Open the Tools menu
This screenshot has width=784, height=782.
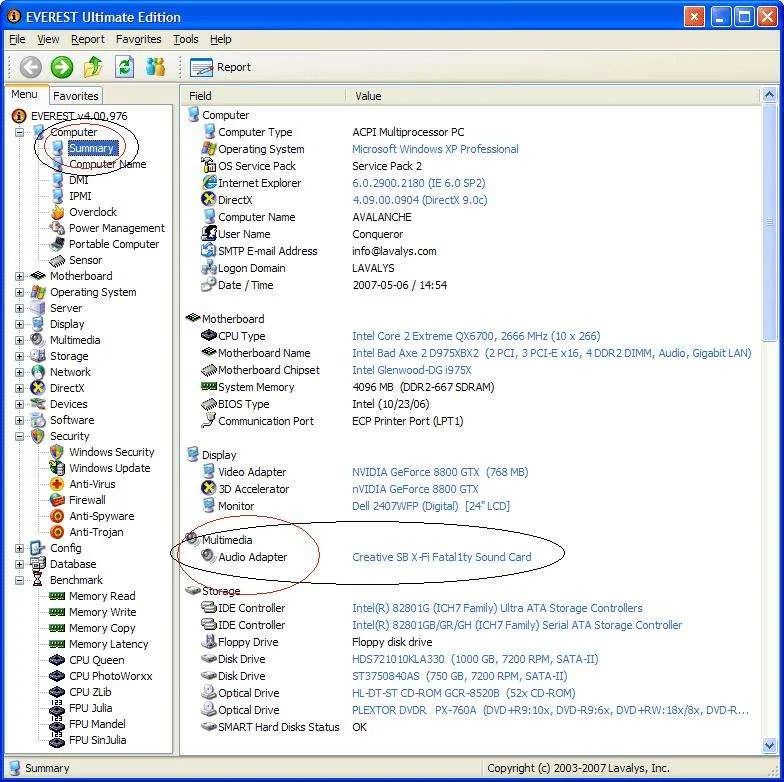[x=186, y=39]
